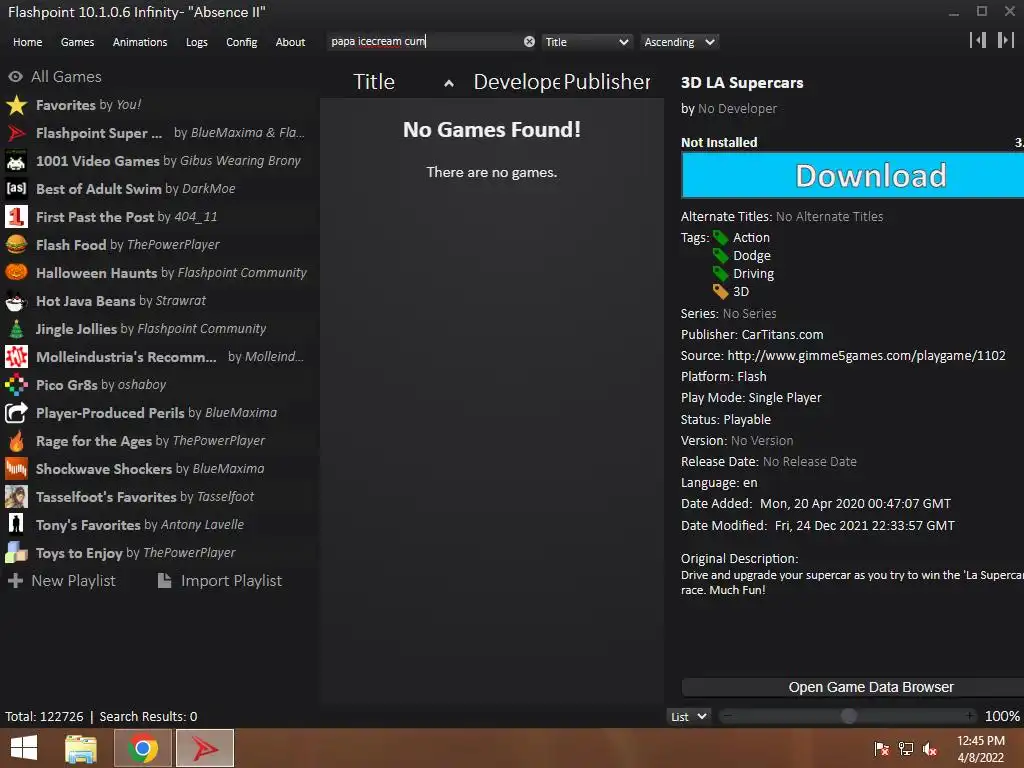Select the Flash Food burger icon
This screenshot has width=1024, height=768.
tap(16, 245)
